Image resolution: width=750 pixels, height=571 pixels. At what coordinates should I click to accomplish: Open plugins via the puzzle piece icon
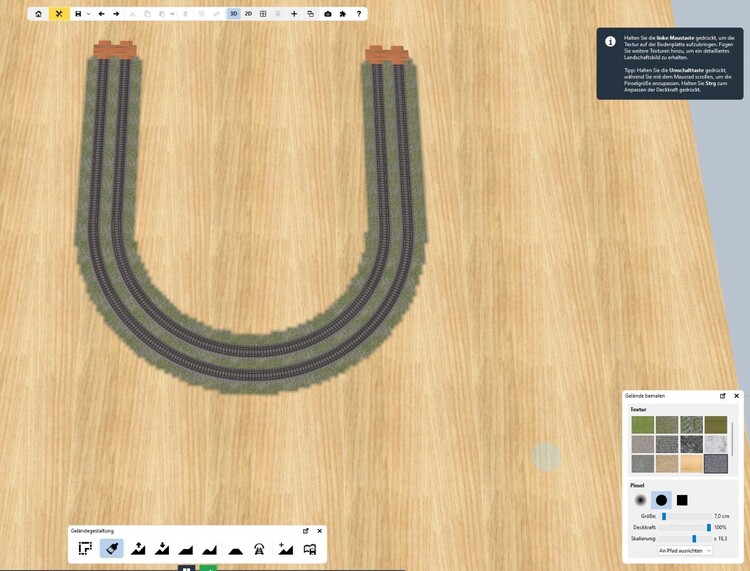click(343, 14)
